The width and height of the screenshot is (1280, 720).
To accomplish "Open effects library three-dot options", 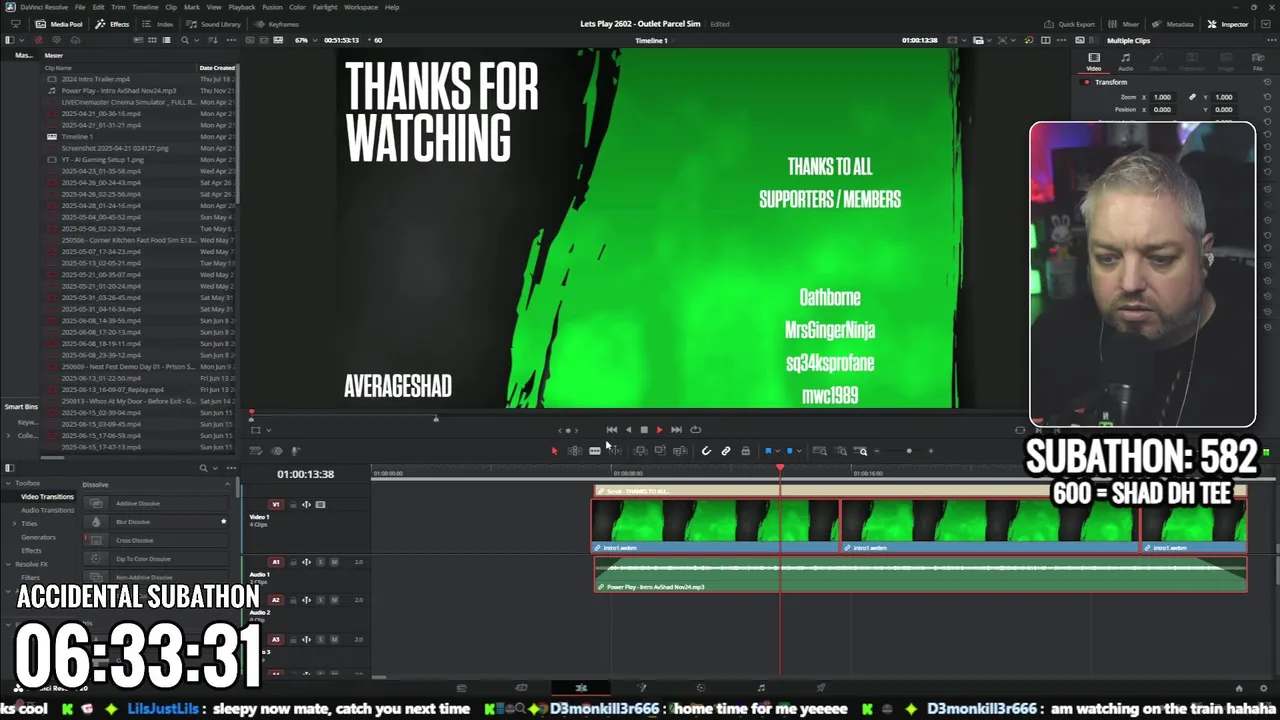I will click(230, 467).
